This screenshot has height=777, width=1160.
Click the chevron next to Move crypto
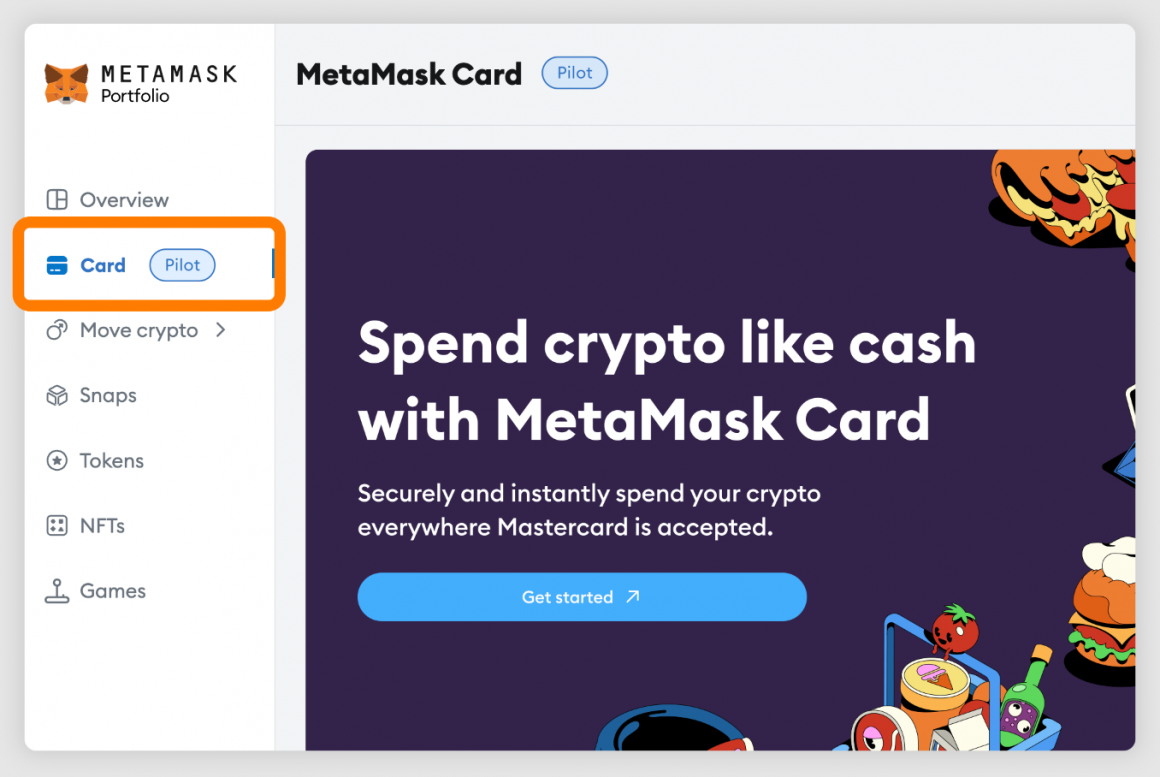[222, 329]
